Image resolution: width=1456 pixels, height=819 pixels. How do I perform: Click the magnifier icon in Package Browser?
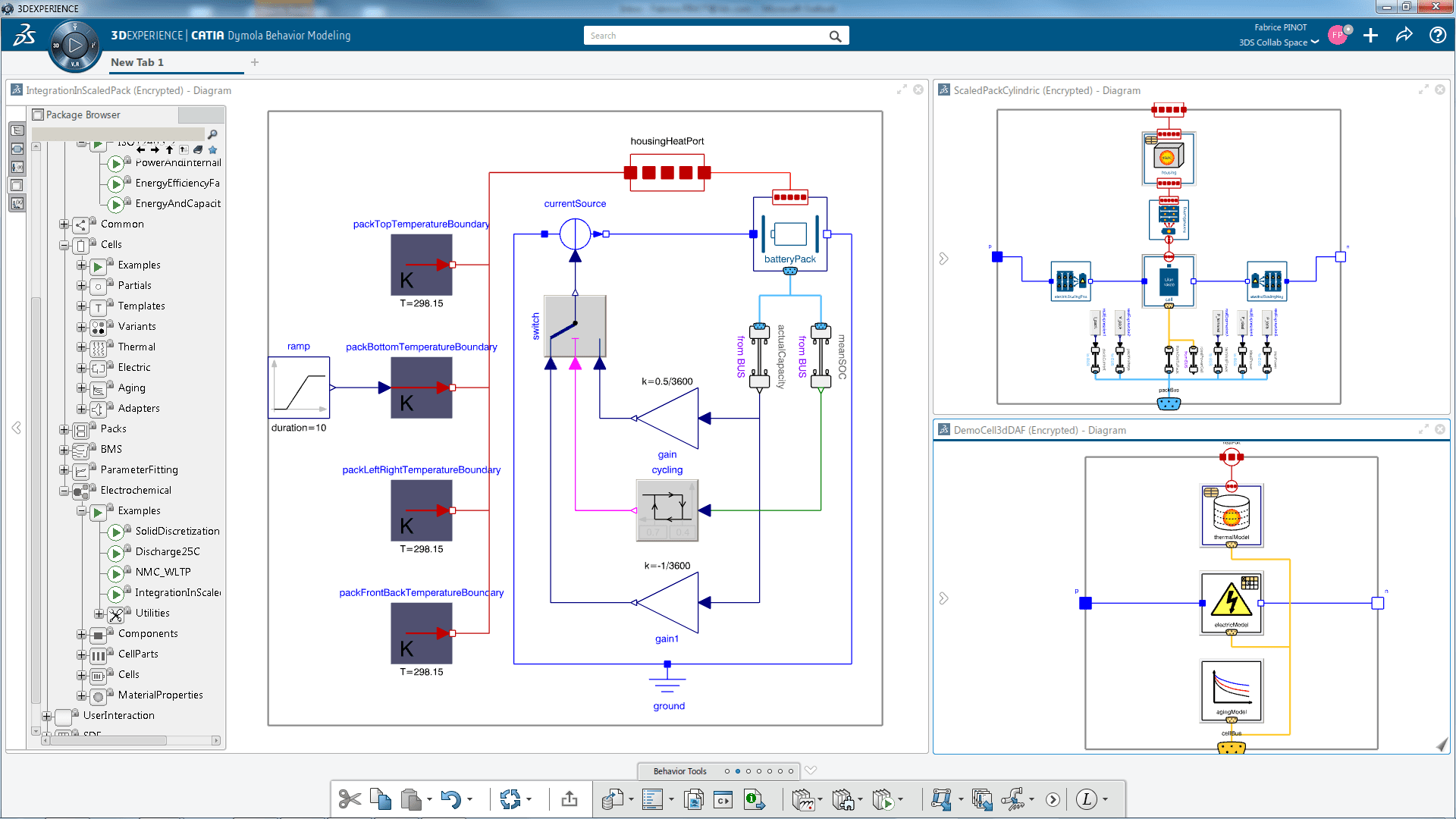pos(212,134)
